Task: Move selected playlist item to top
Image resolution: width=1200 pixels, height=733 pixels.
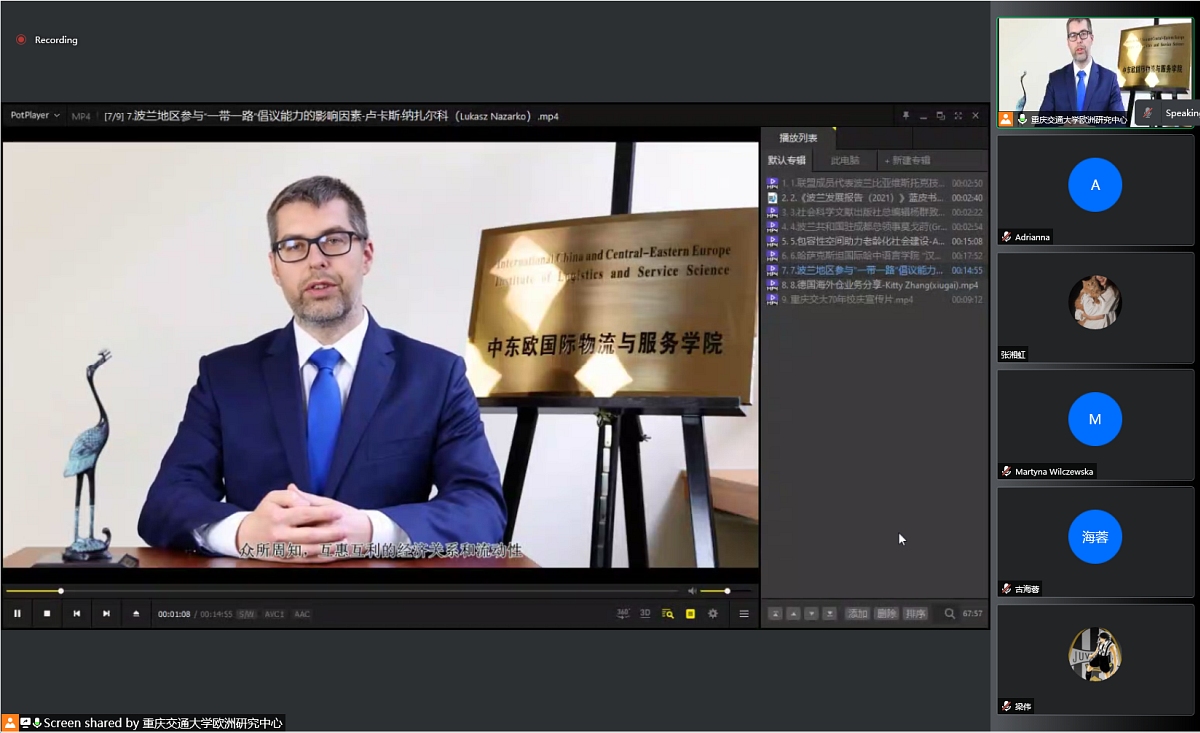Action: (775, 614)
